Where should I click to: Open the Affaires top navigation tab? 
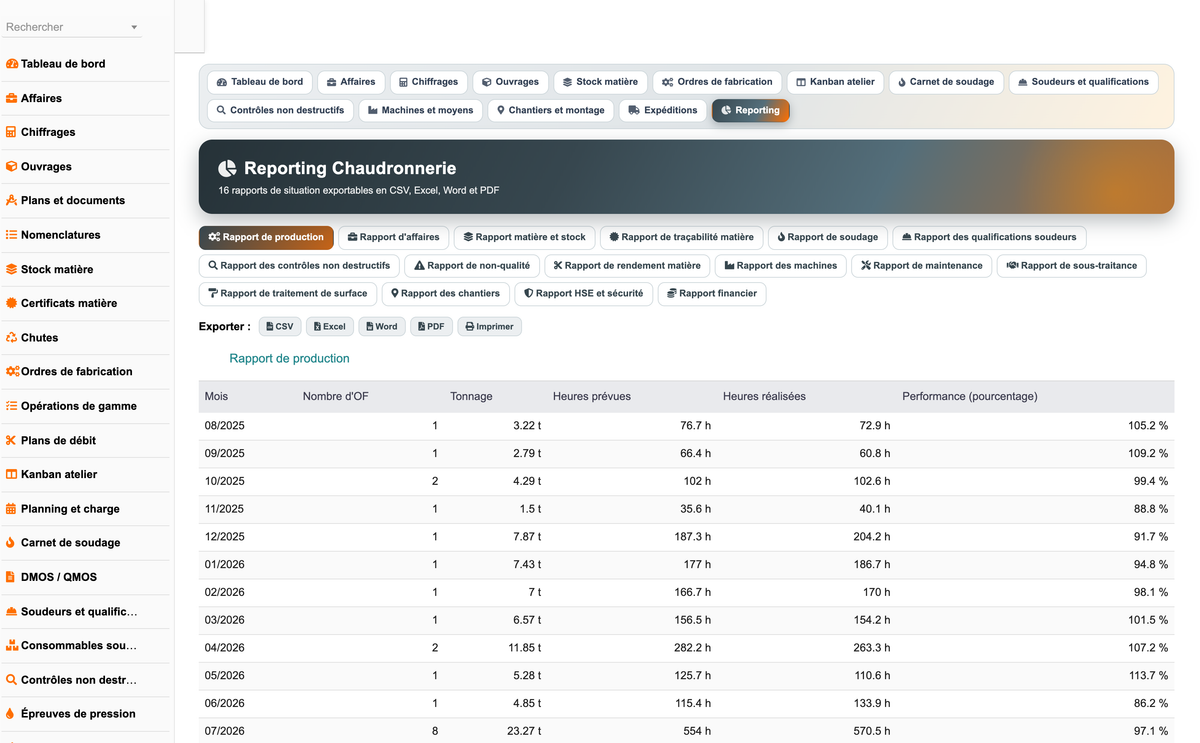[x=351, y=82]
